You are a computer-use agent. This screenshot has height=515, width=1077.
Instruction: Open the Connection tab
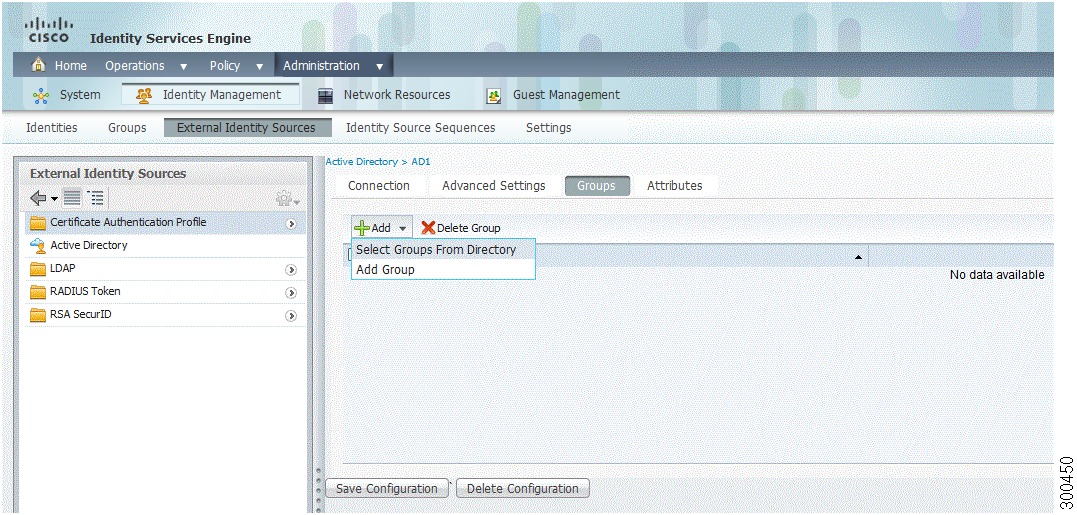(x=378, y=185)
